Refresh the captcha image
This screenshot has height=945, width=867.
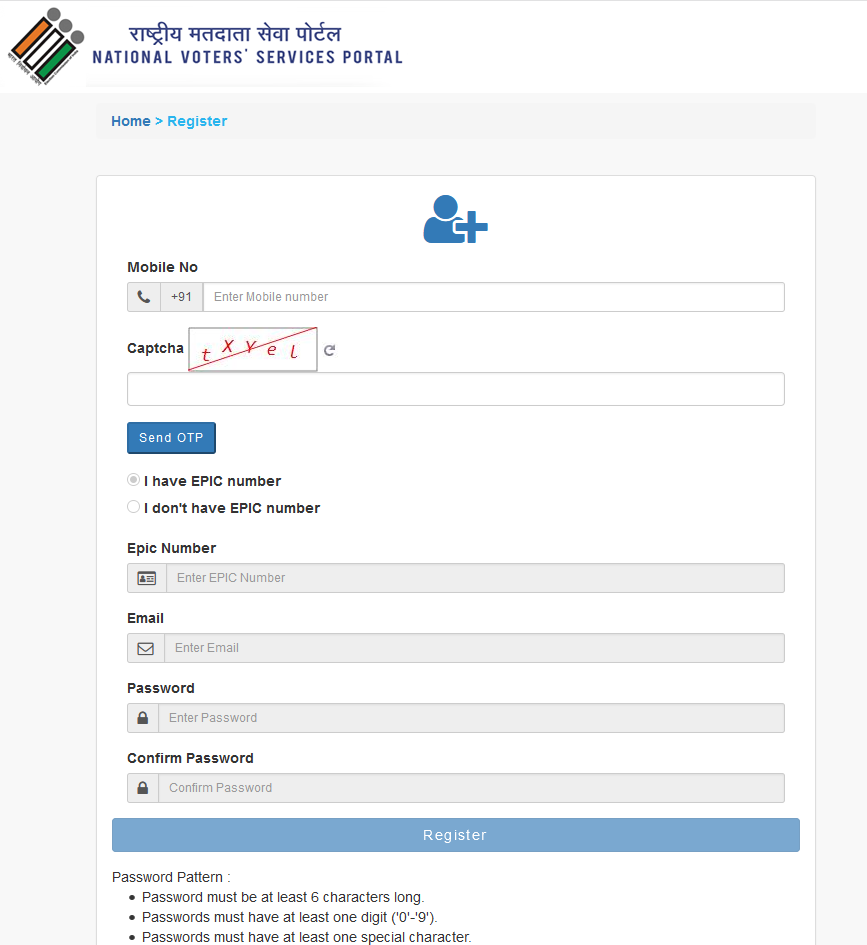tap(330, 349)
